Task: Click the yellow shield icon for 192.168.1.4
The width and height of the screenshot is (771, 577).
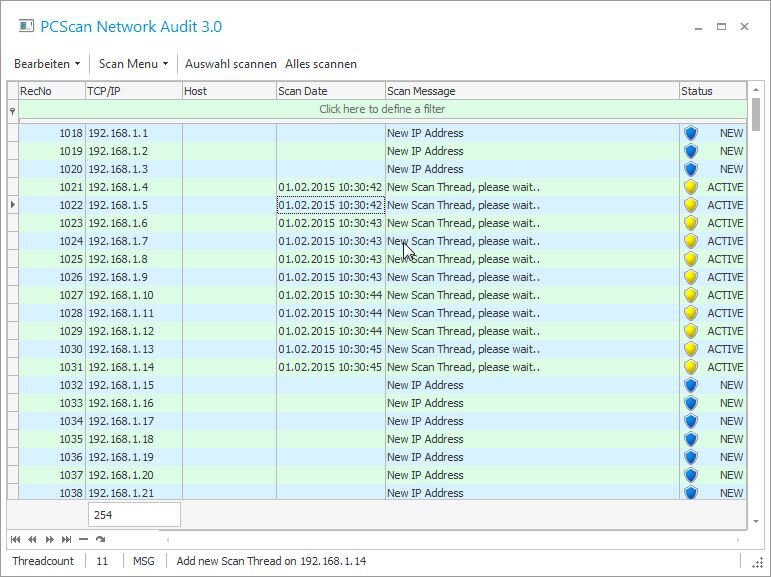Action: click(691, 187)
